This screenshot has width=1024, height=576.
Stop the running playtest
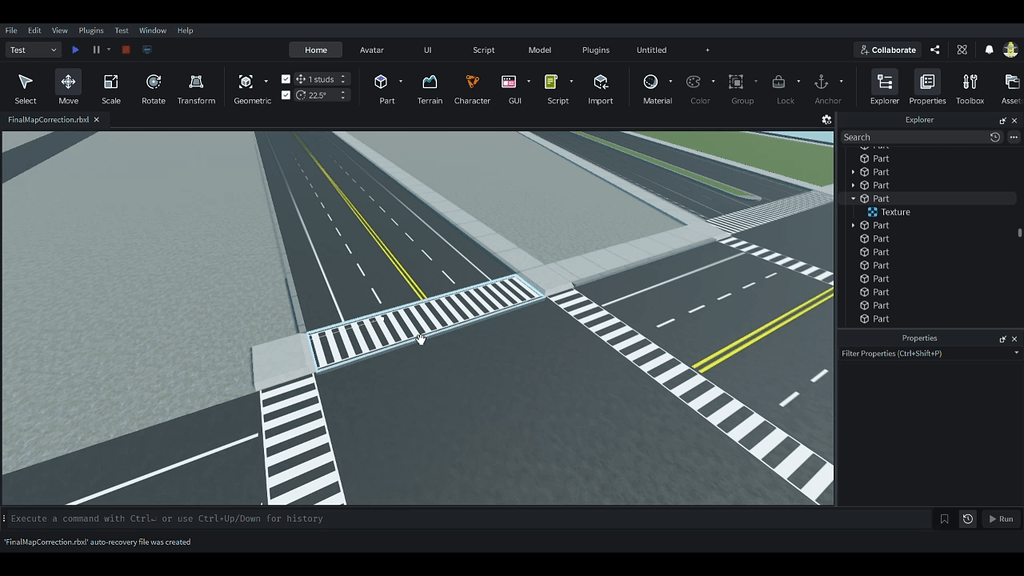coord(126,50)
